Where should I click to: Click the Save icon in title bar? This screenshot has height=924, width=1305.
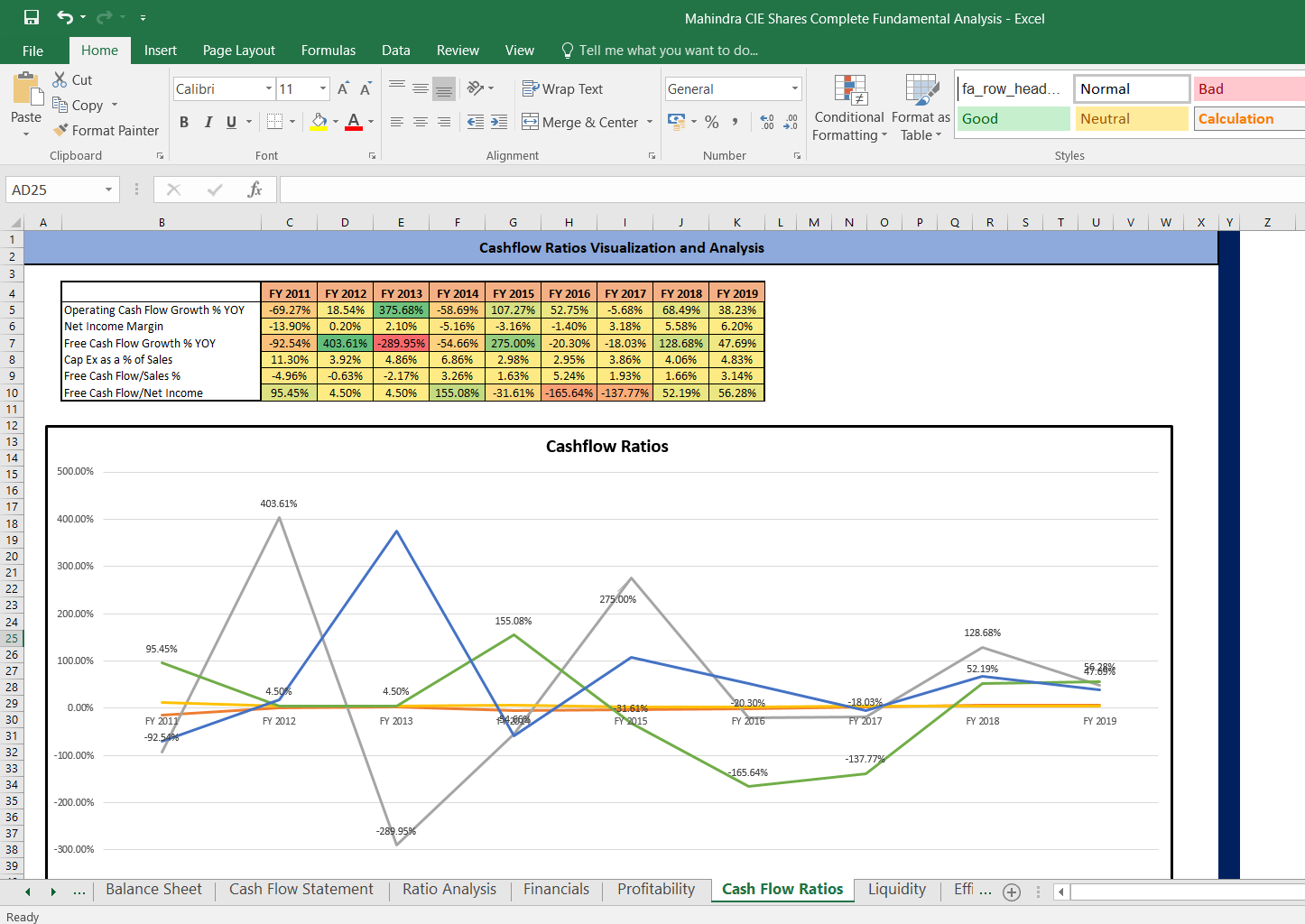coord(32,17)
